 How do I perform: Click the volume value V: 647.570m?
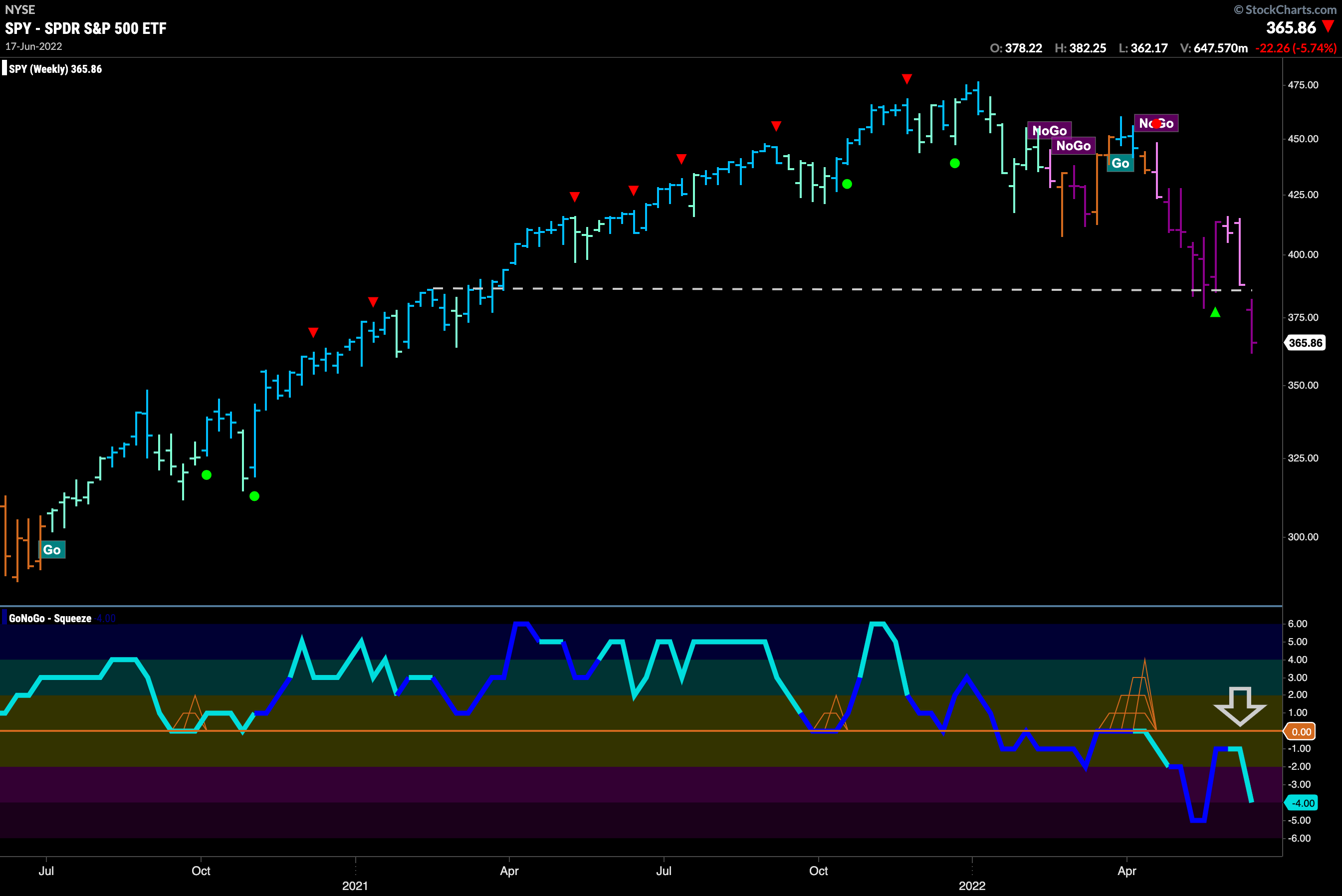click(1214, 48)
